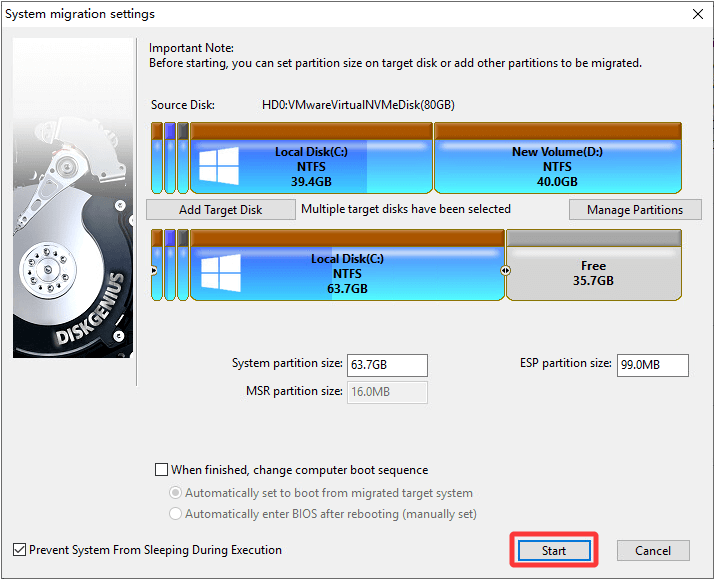
Task: Enable changing computer boot sequence when finished
Action: click(x=162, y=470)
